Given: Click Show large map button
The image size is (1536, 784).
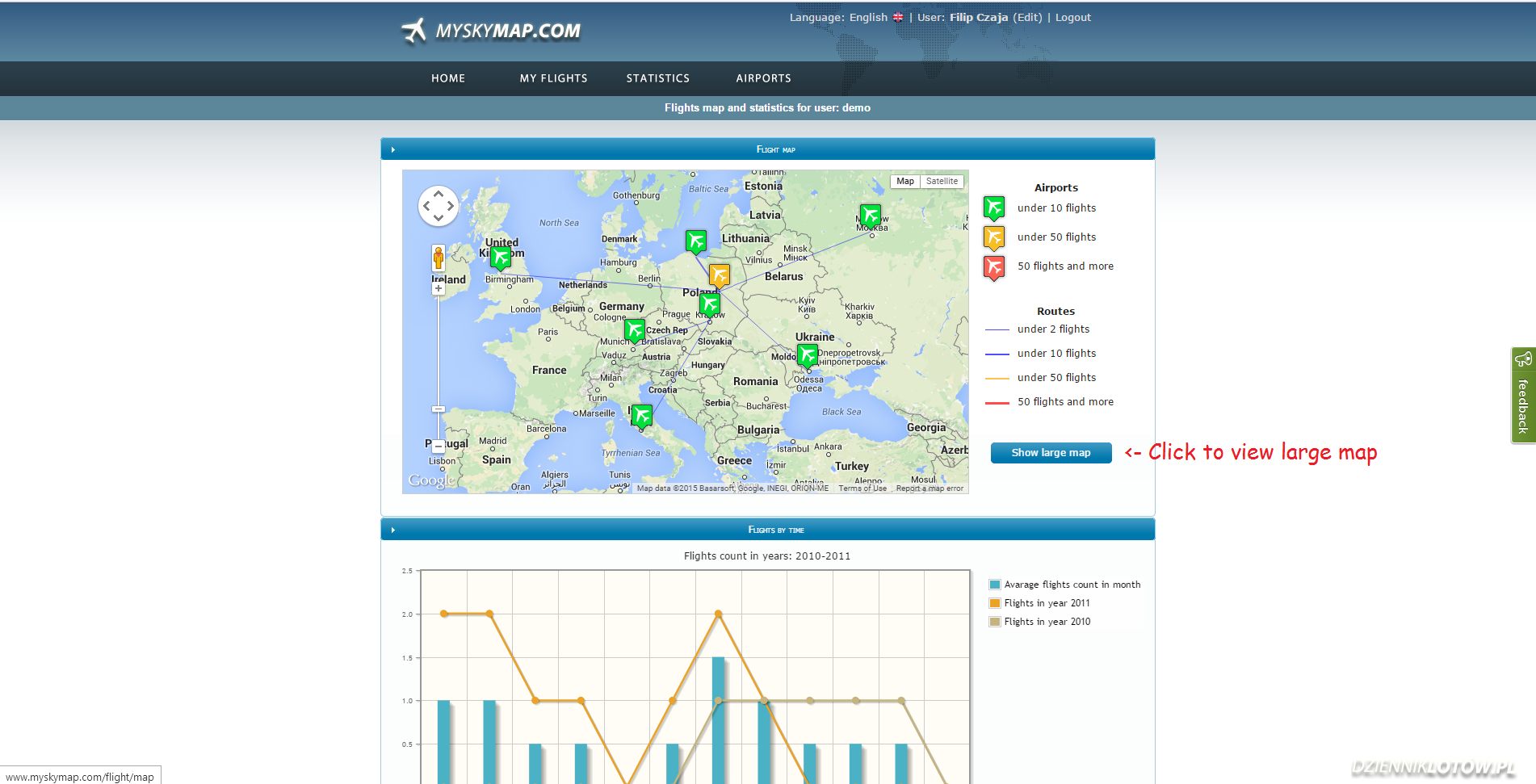Looking at the screenshot, I should [x=1051, y=453].
